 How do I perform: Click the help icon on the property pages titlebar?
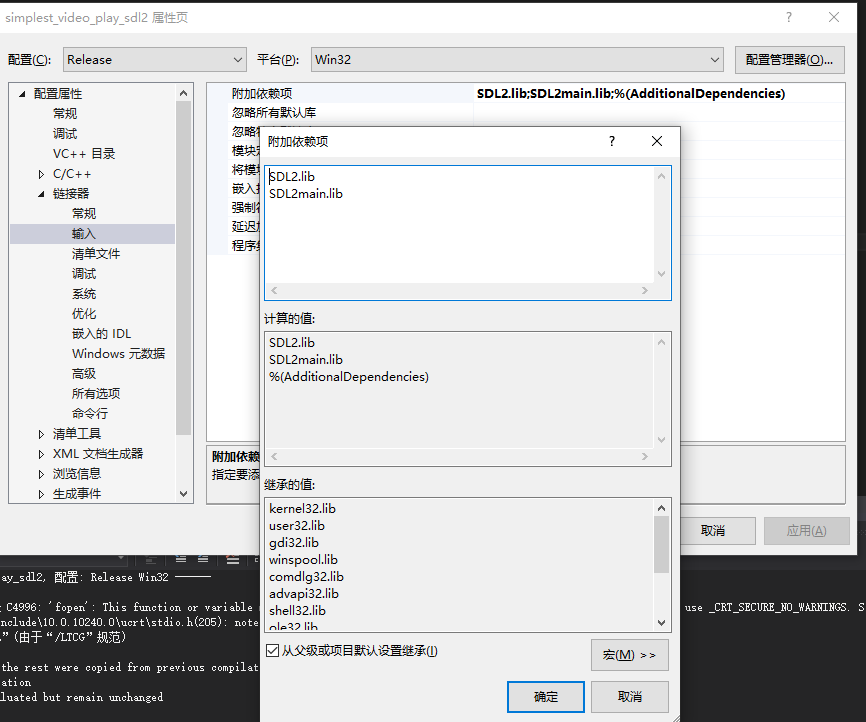pos(789,17)
